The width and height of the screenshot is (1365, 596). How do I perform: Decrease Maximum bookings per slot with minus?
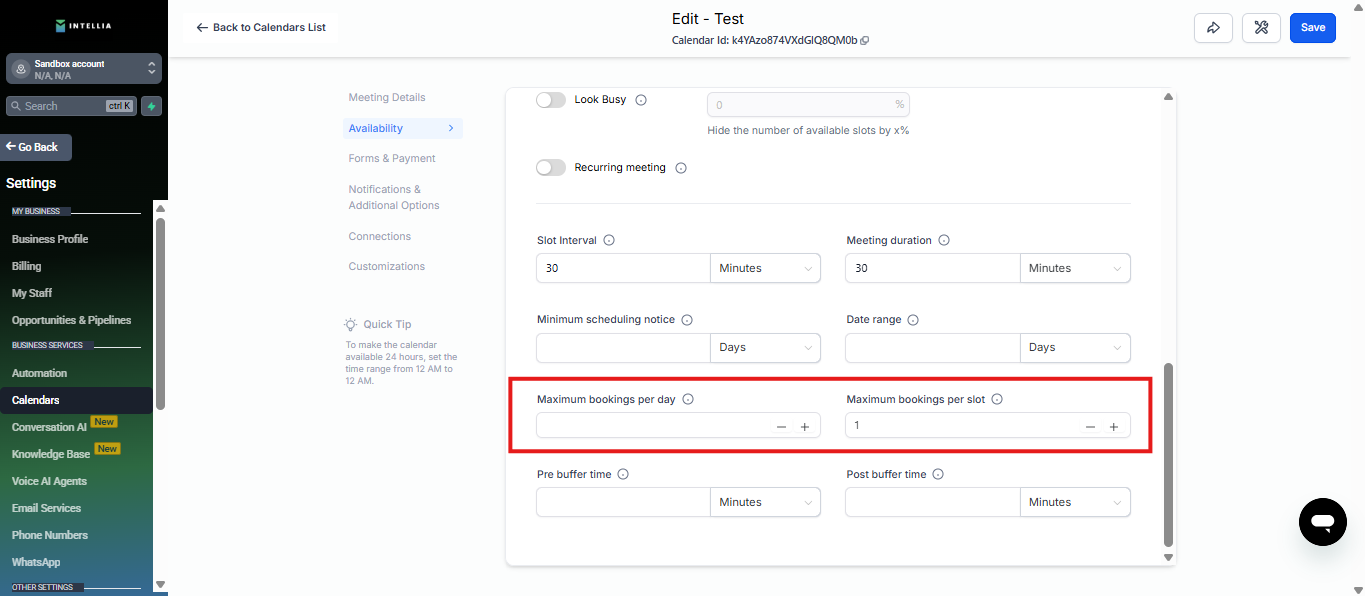tap(1090, 427)
